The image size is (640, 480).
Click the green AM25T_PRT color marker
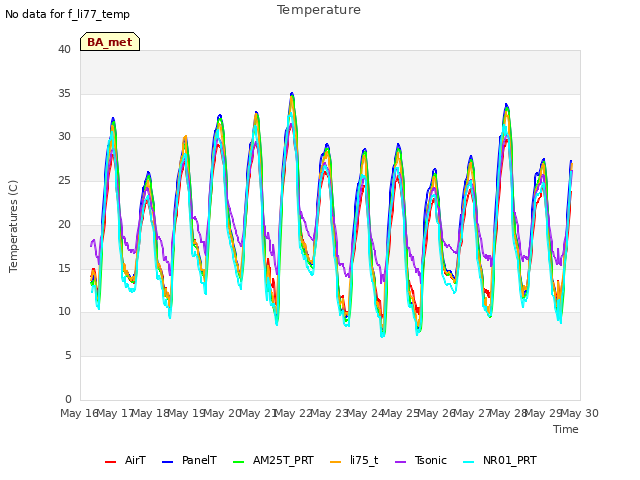(238, 462)
